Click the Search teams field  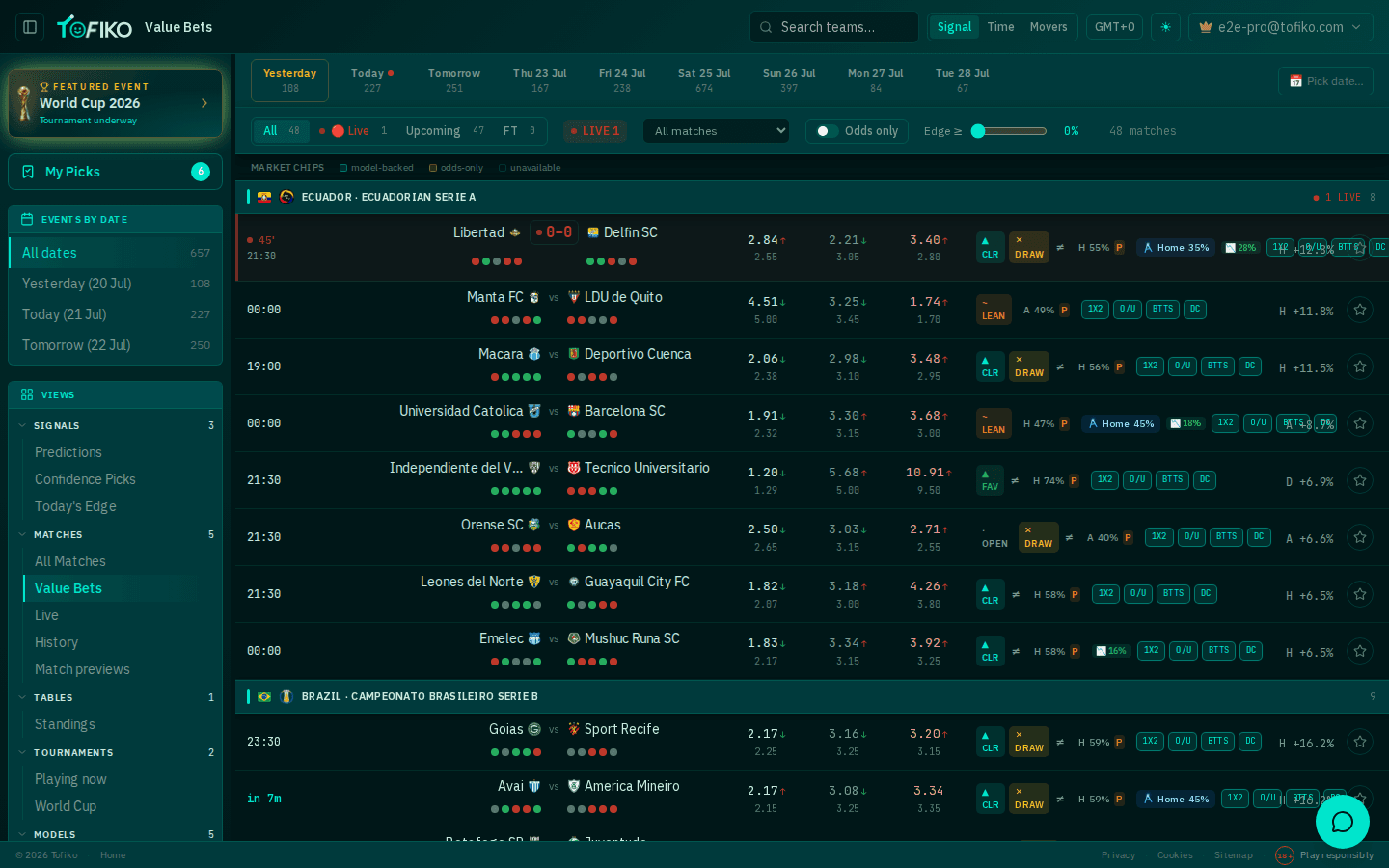pos(833,27)
